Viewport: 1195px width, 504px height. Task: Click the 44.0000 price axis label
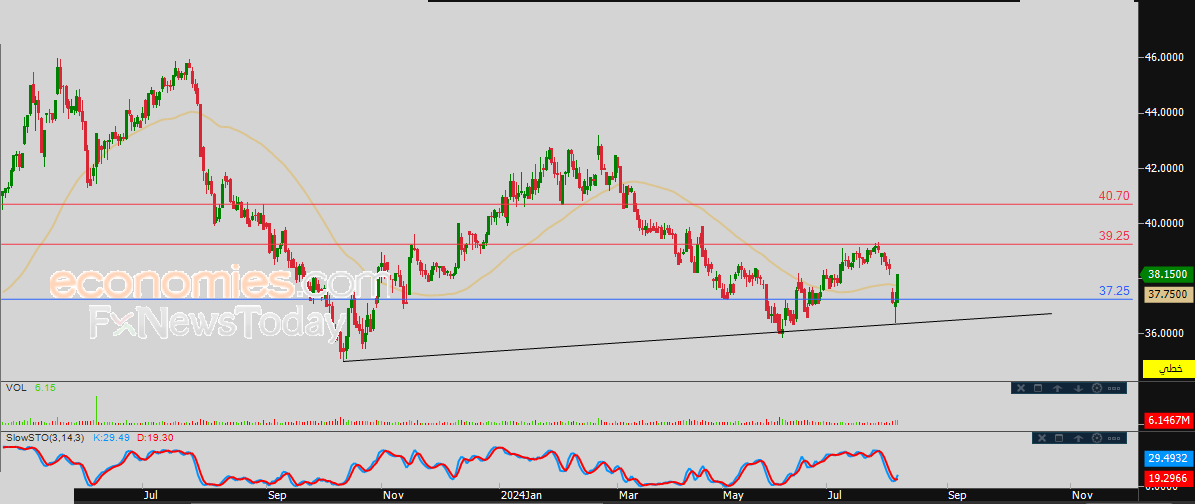tap(1166, 113)
